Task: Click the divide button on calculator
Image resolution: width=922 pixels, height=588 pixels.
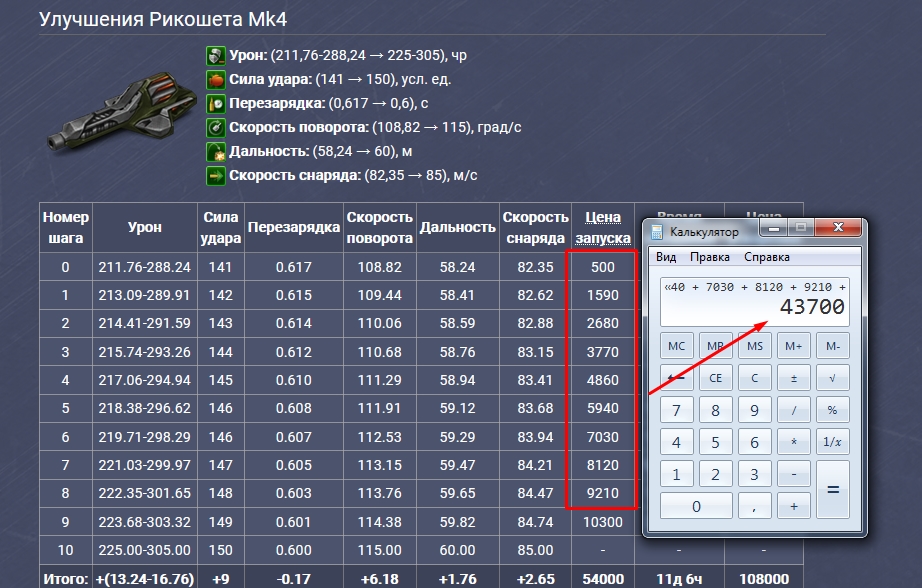Action: (x=793, y=410)
